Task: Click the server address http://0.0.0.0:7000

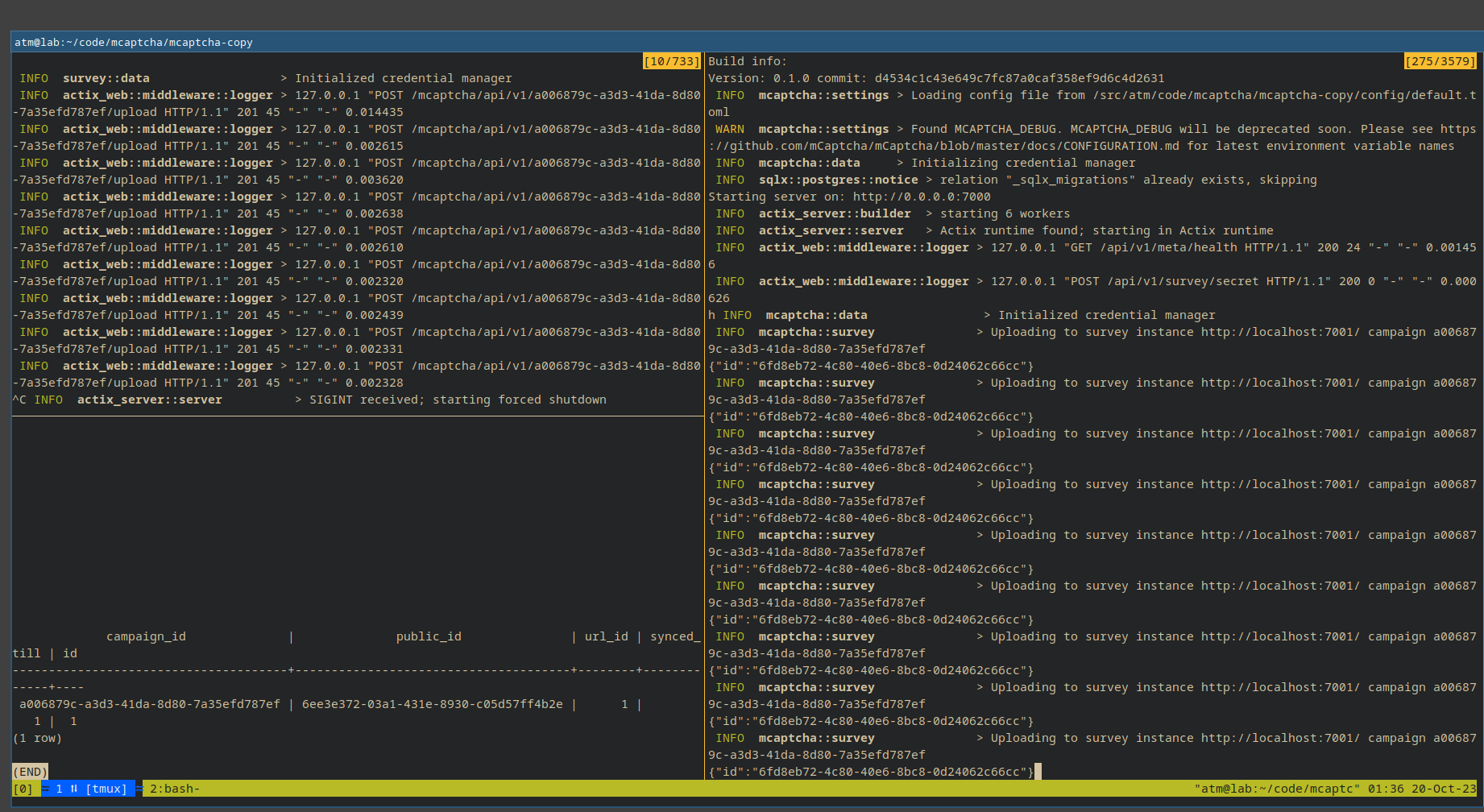Action: coord(922,197)
